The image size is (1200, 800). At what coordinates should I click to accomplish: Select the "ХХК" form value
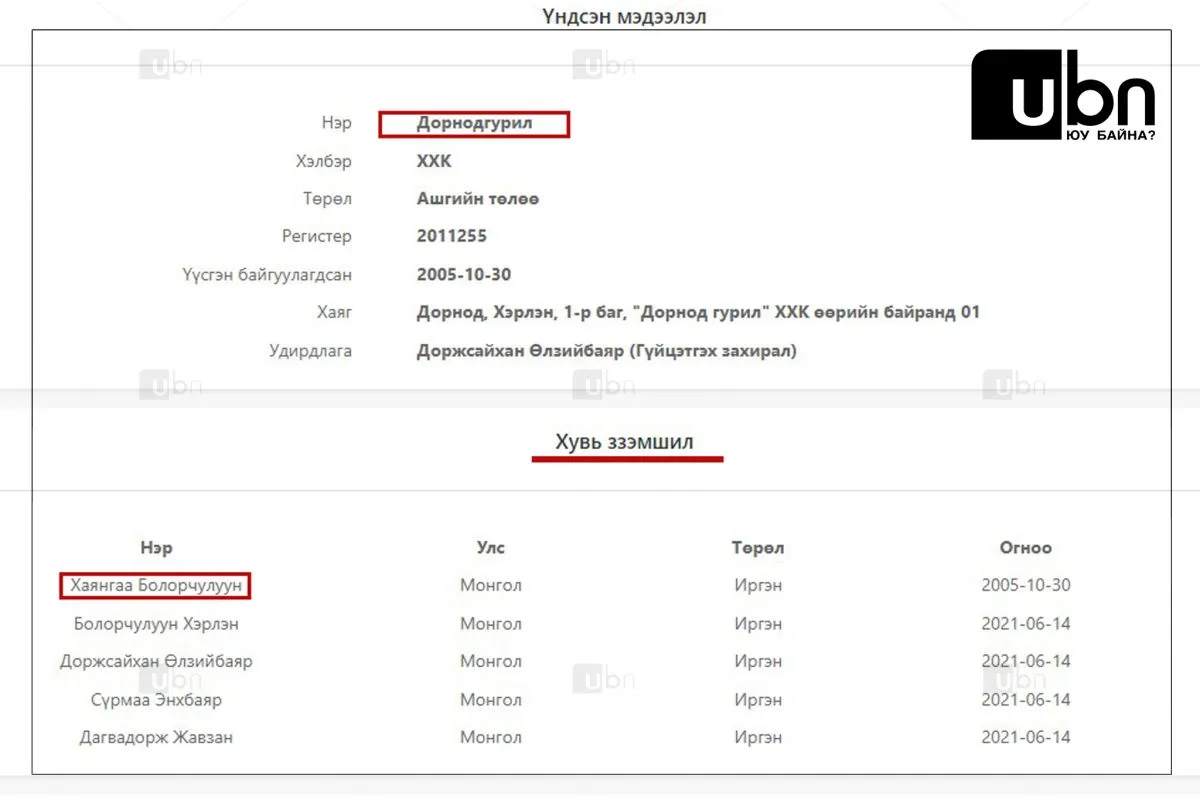click(x=434, y=162)
